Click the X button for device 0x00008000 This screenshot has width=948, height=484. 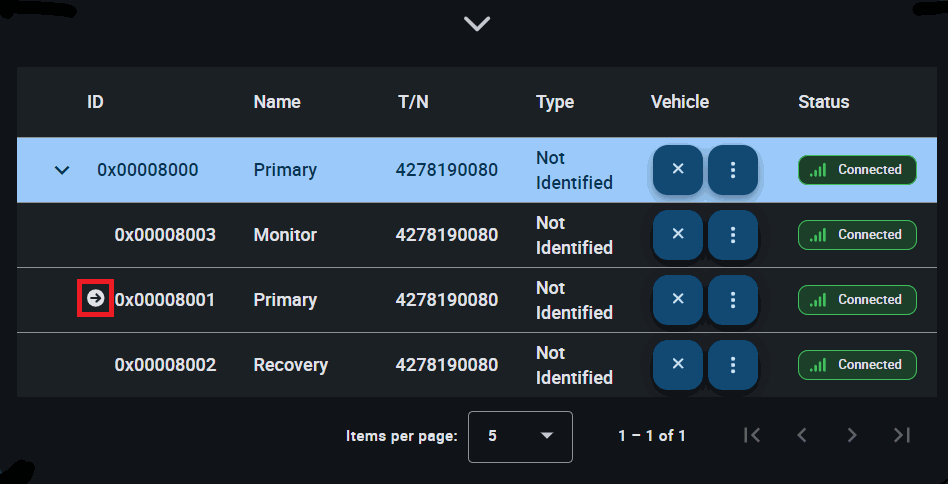pyautogui.click(x=678, y=170)
